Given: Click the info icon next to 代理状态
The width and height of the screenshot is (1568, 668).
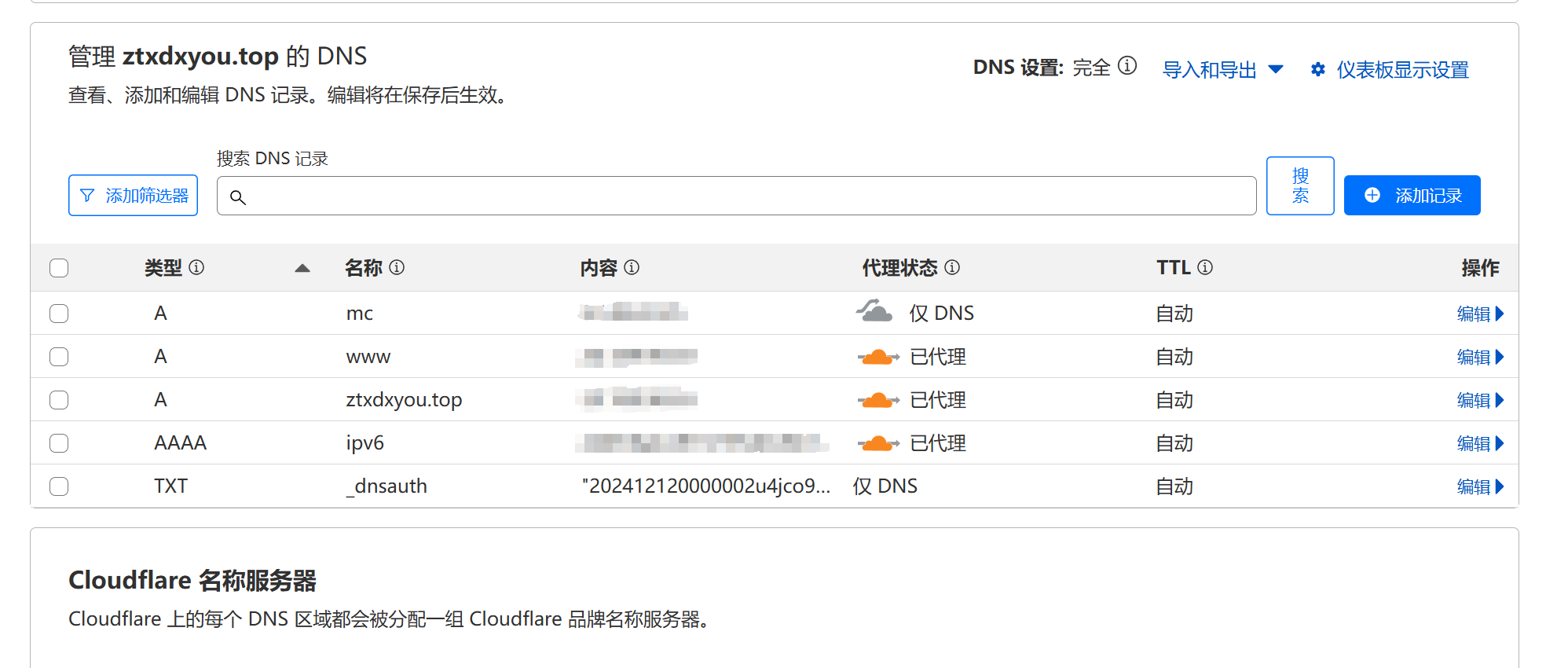Looking at the screenshot, I should pyautogui.click(x=952, y=267).
